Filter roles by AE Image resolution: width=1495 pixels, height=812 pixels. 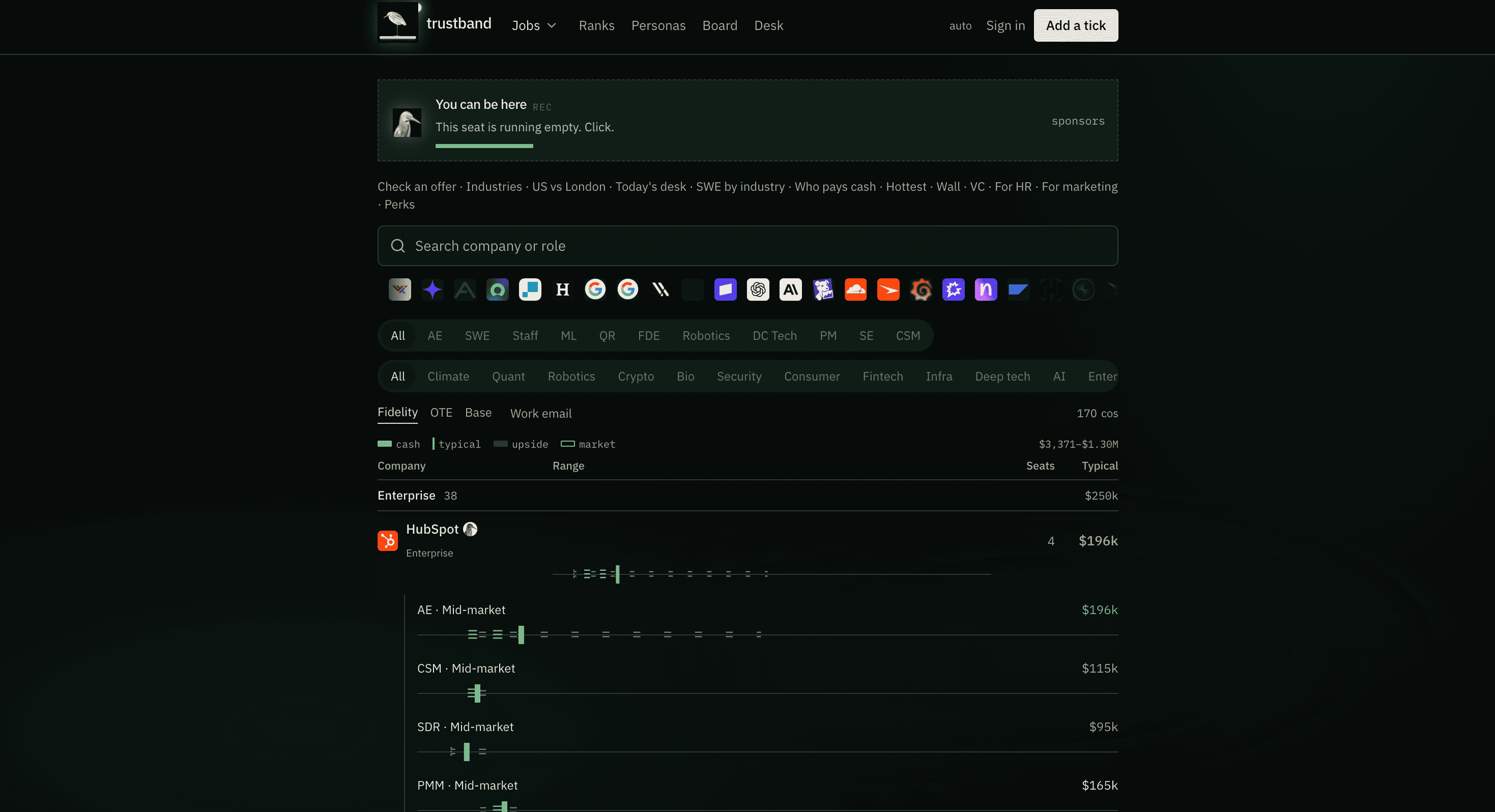(435, 335)
